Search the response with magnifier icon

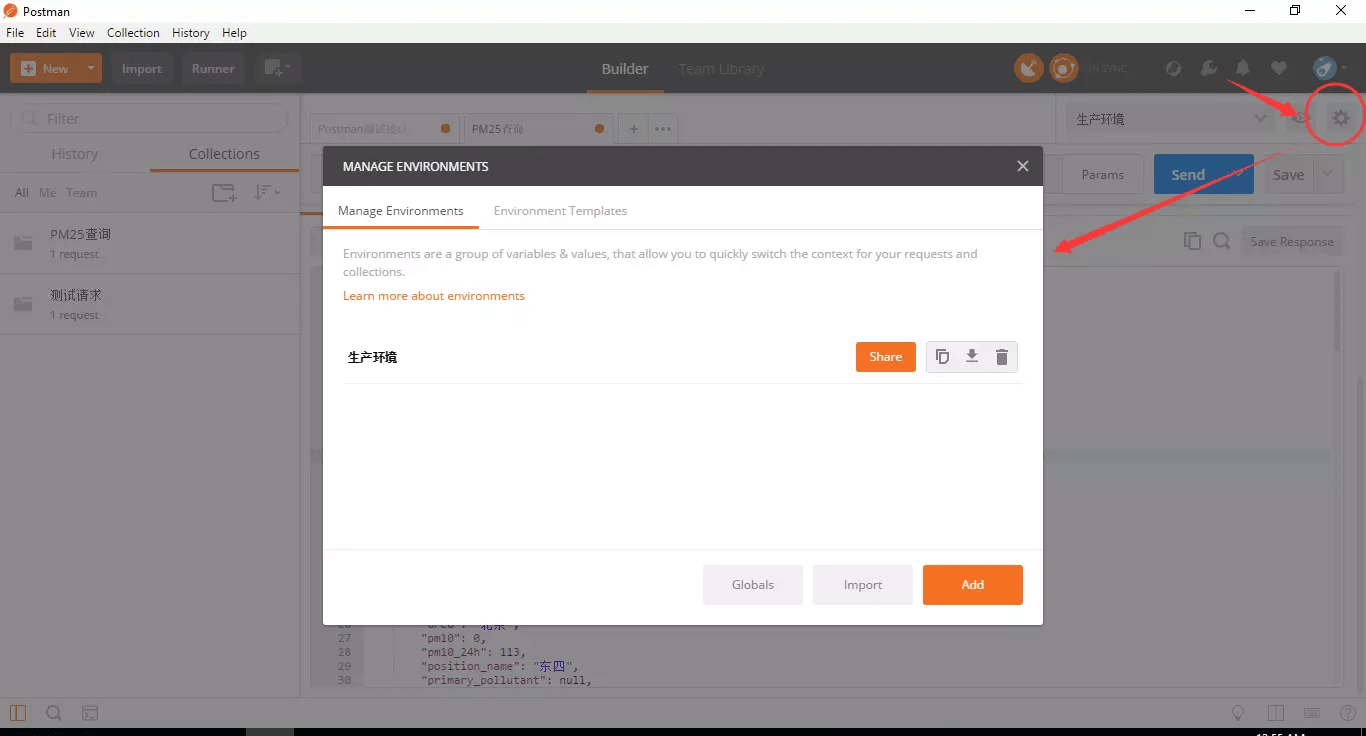1222,241
